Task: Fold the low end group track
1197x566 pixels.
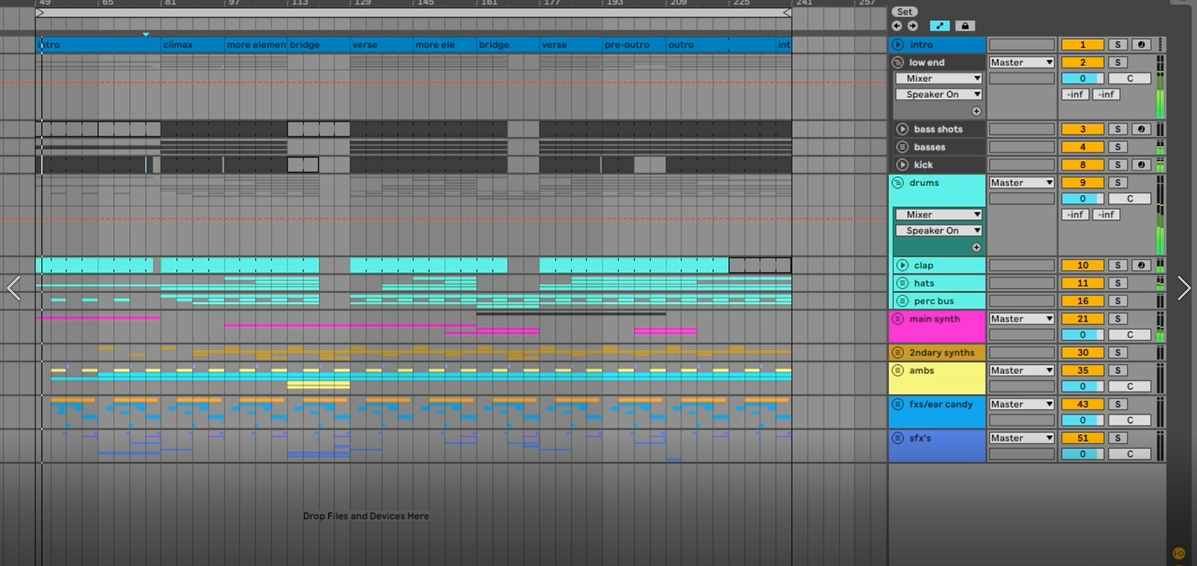Action: click(898, 63)
